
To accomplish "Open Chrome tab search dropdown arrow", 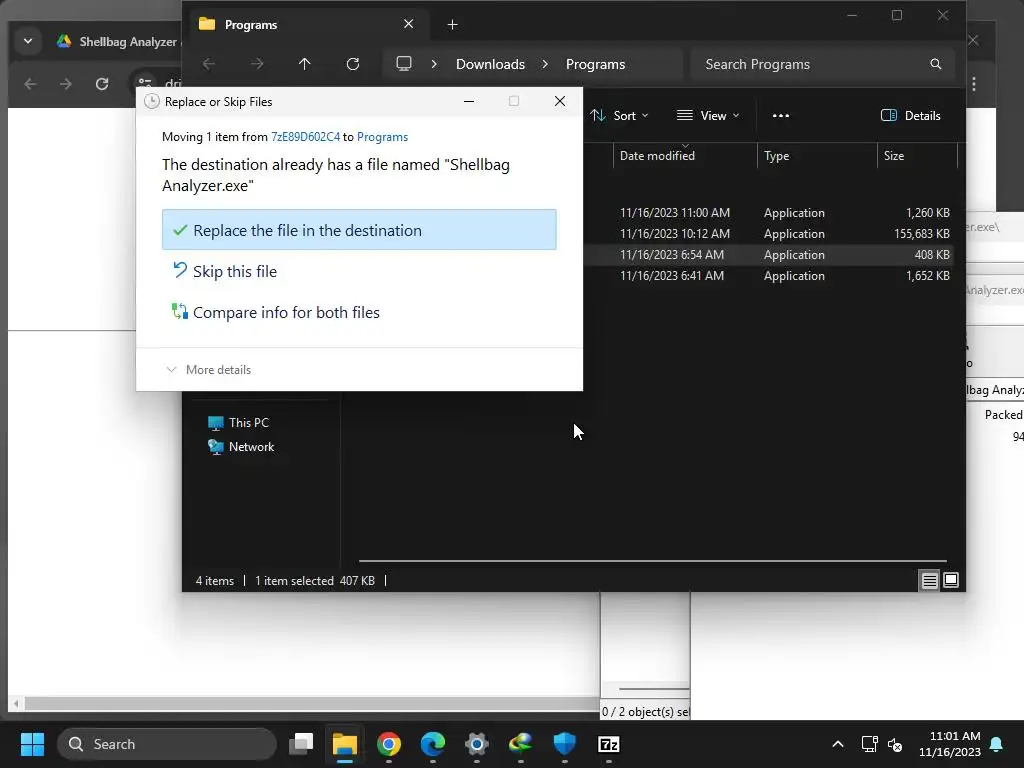I will (x=28, y=41).
